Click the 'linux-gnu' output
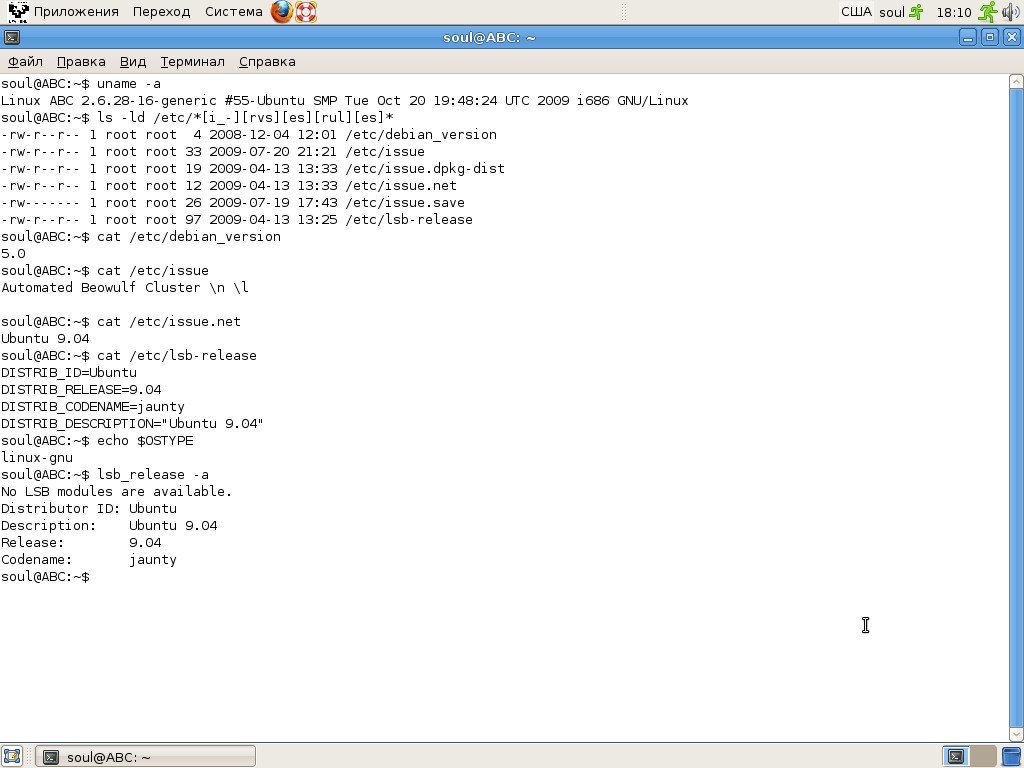The width and height of the screenshot is (1024, 768). [x=37, y=457]
